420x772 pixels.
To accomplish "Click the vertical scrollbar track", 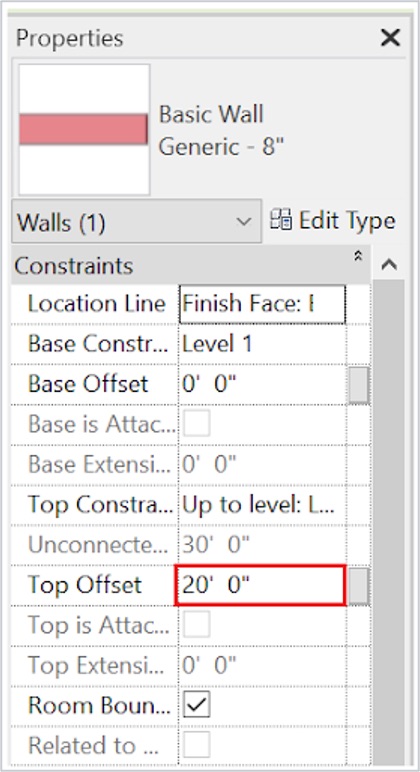I will tap(389, 517).
